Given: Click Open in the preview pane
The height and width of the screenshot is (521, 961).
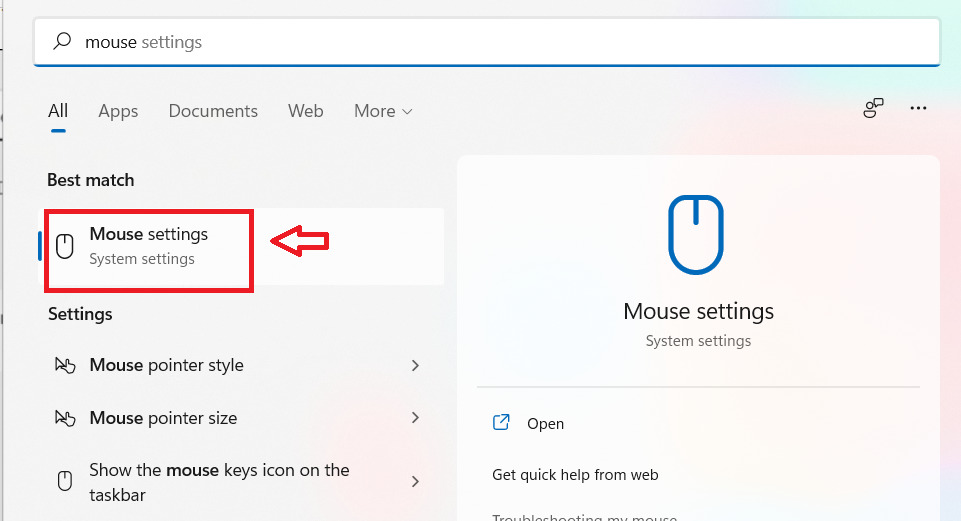Looking at the screenshot, I should (x=545, y=424).
